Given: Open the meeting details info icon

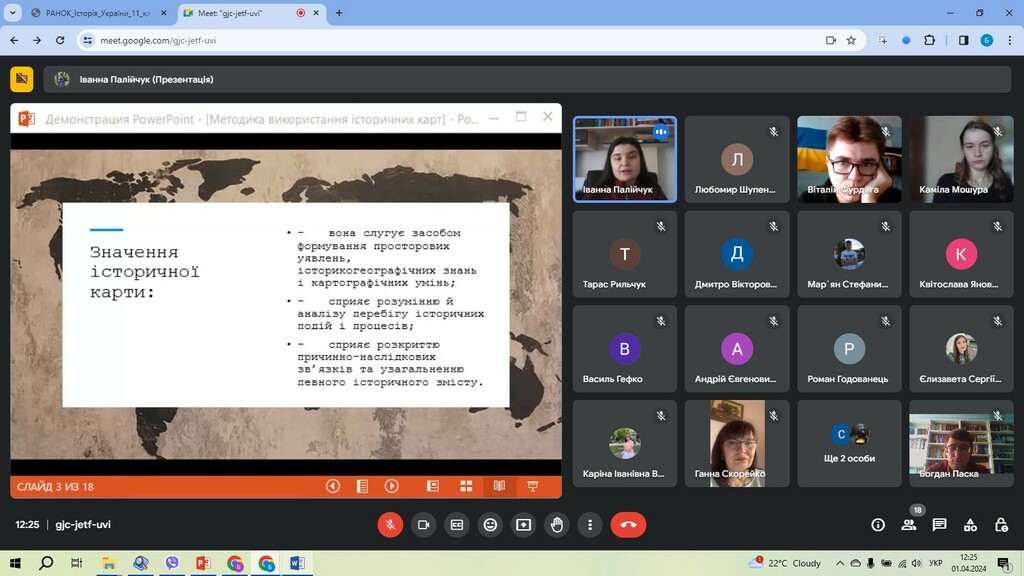Looking at the screenshot, I should tap(878, 525).
